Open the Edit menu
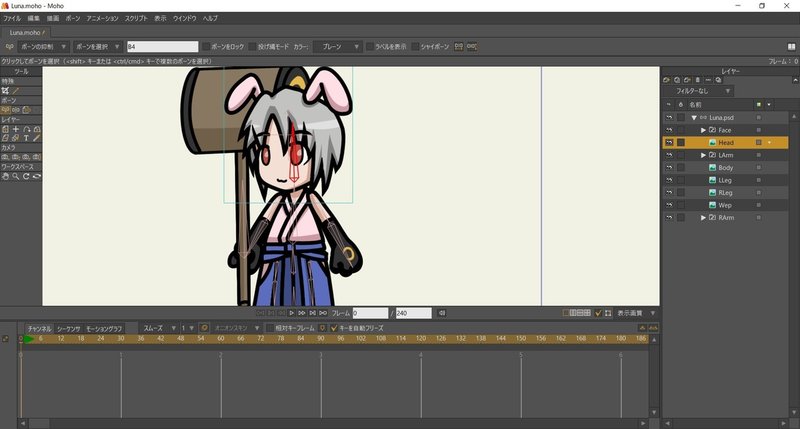Viewport: 800px width, 429px height. tap(34, 18)
